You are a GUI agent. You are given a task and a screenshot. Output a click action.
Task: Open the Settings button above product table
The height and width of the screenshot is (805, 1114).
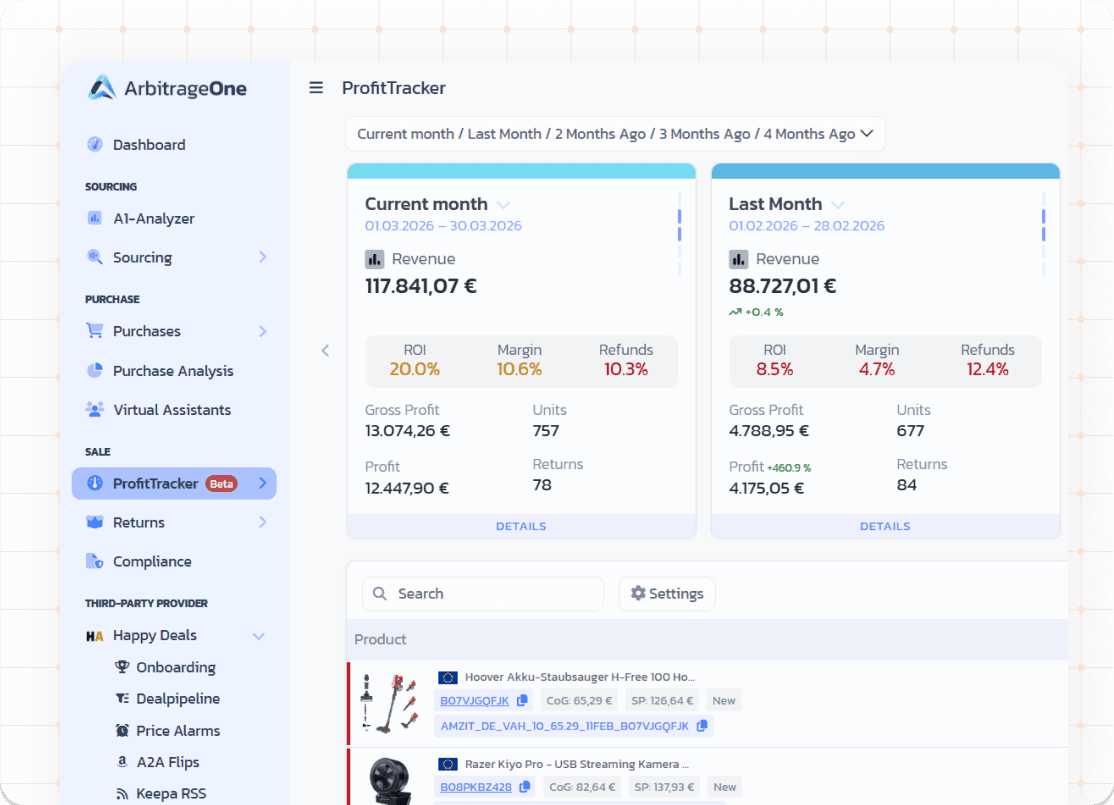pyautogui.click(x=666, y=593)
